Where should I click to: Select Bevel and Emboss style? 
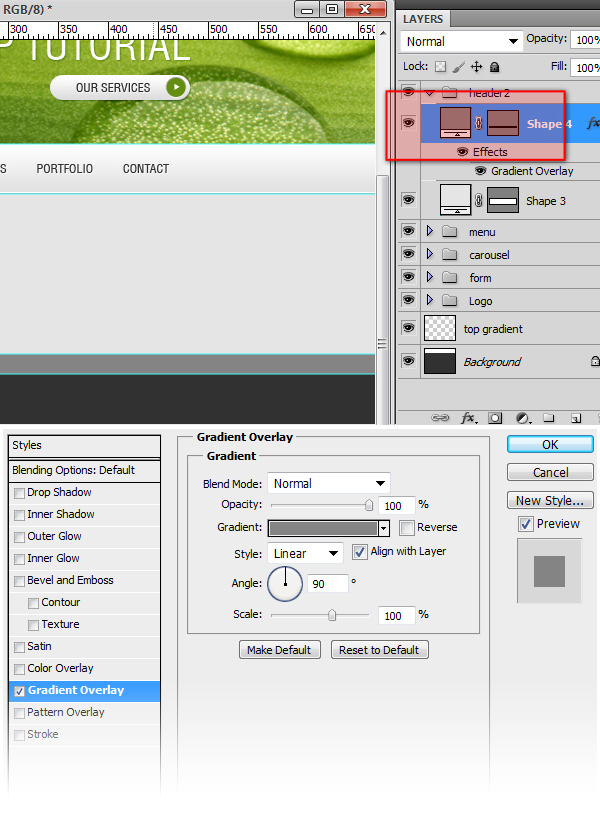[70, 580]
